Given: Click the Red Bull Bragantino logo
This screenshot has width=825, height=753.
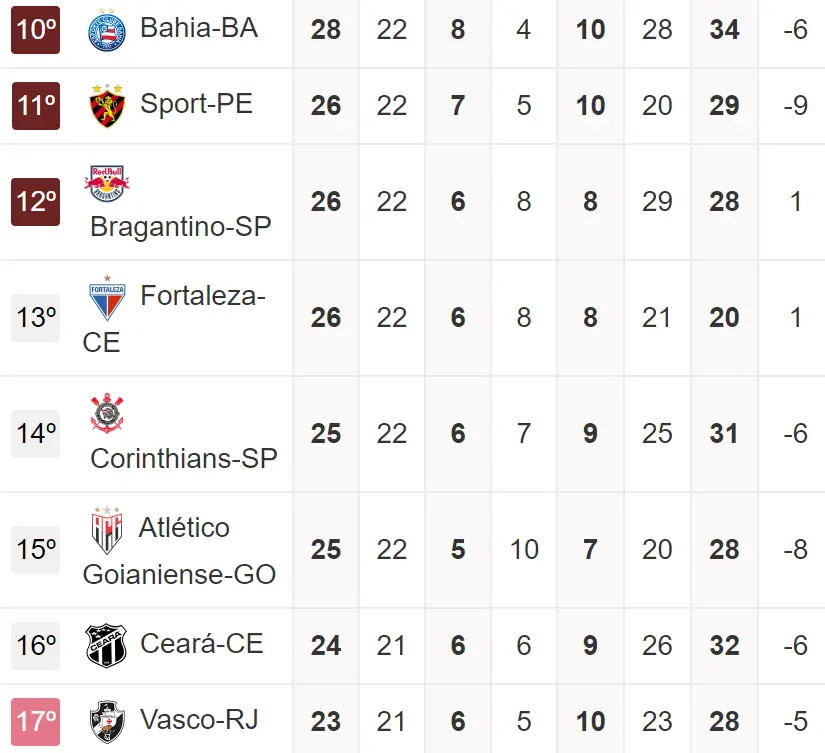Looking at the screenshot, I should (107, 182).
